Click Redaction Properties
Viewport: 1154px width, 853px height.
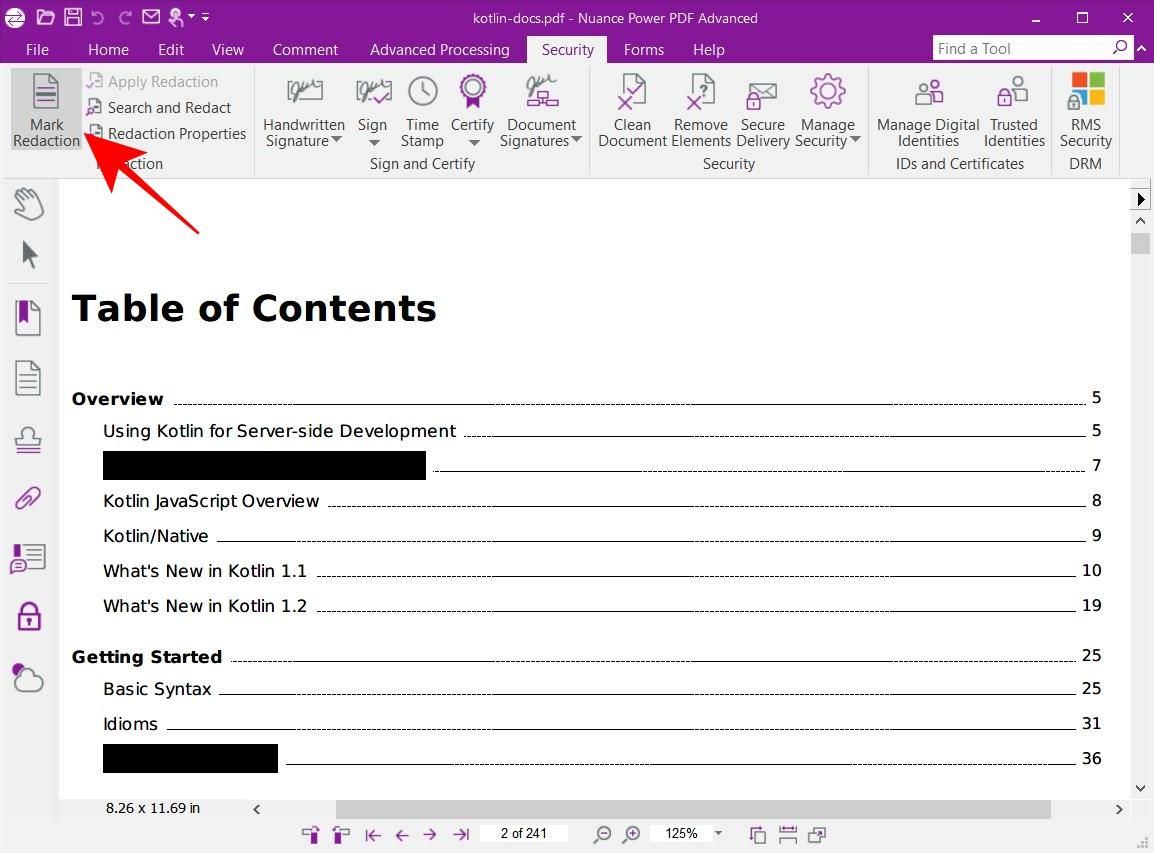tap(176, 134)
